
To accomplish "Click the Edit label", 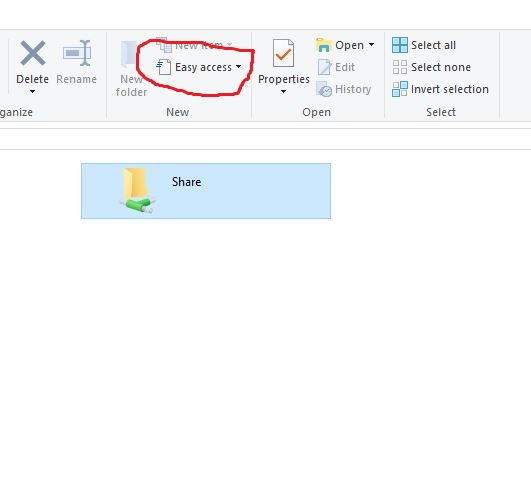I will click(345, 67).
